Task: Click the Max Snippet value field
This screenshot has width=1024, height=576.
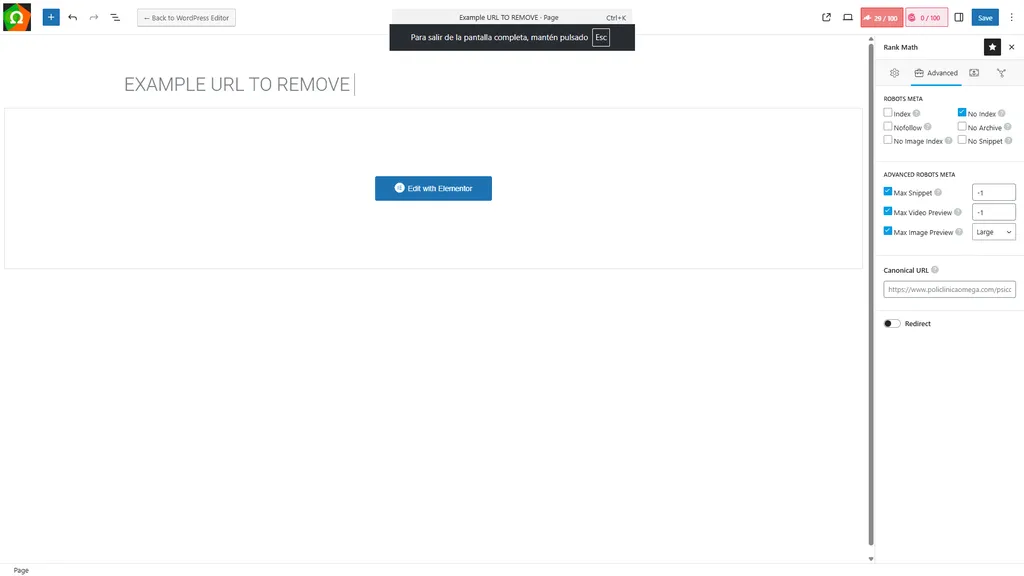Action: (993, 193)
